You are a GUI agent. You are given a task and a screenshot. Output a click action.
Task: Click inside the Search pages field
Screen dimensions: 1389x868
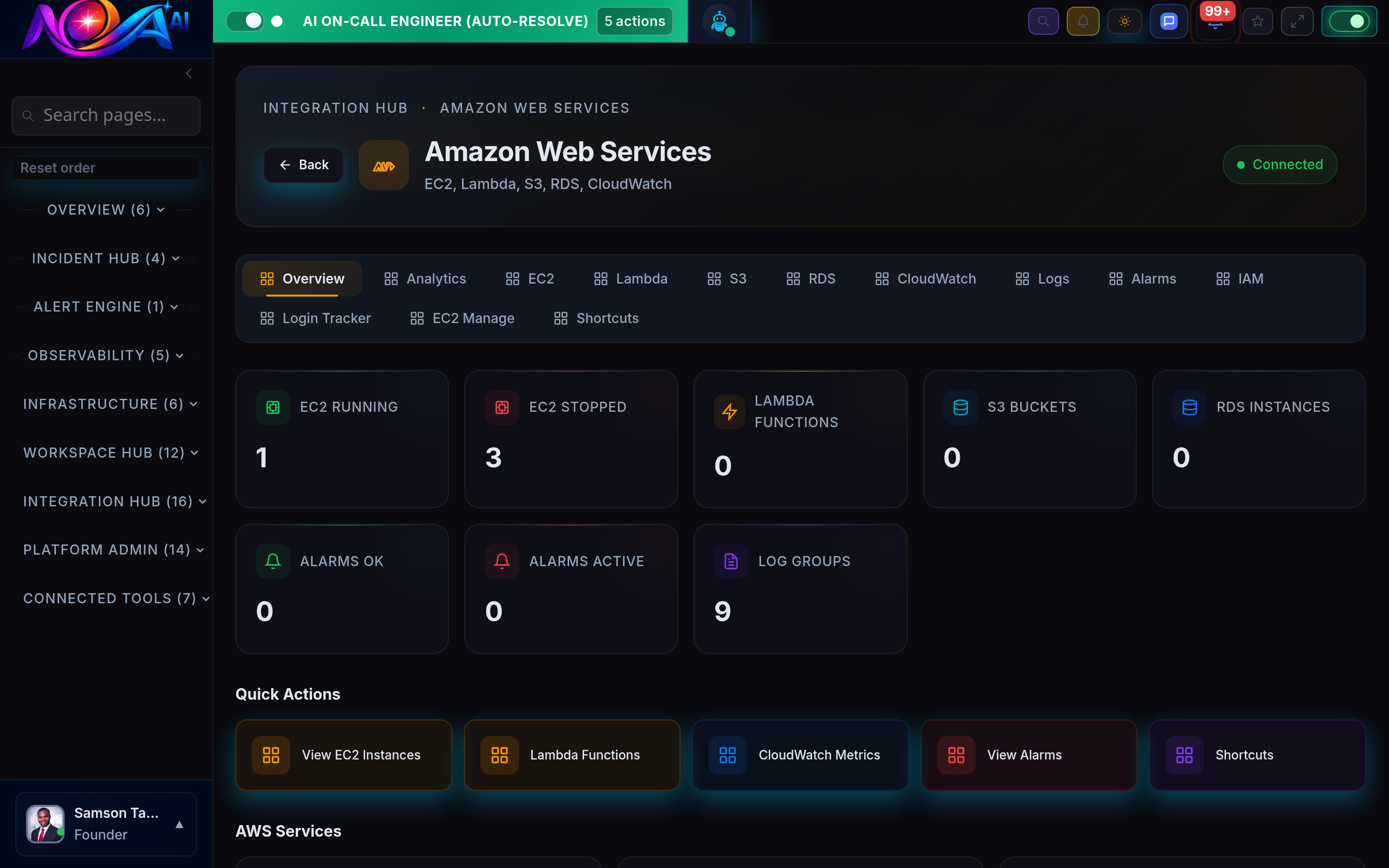click(106, 115)
